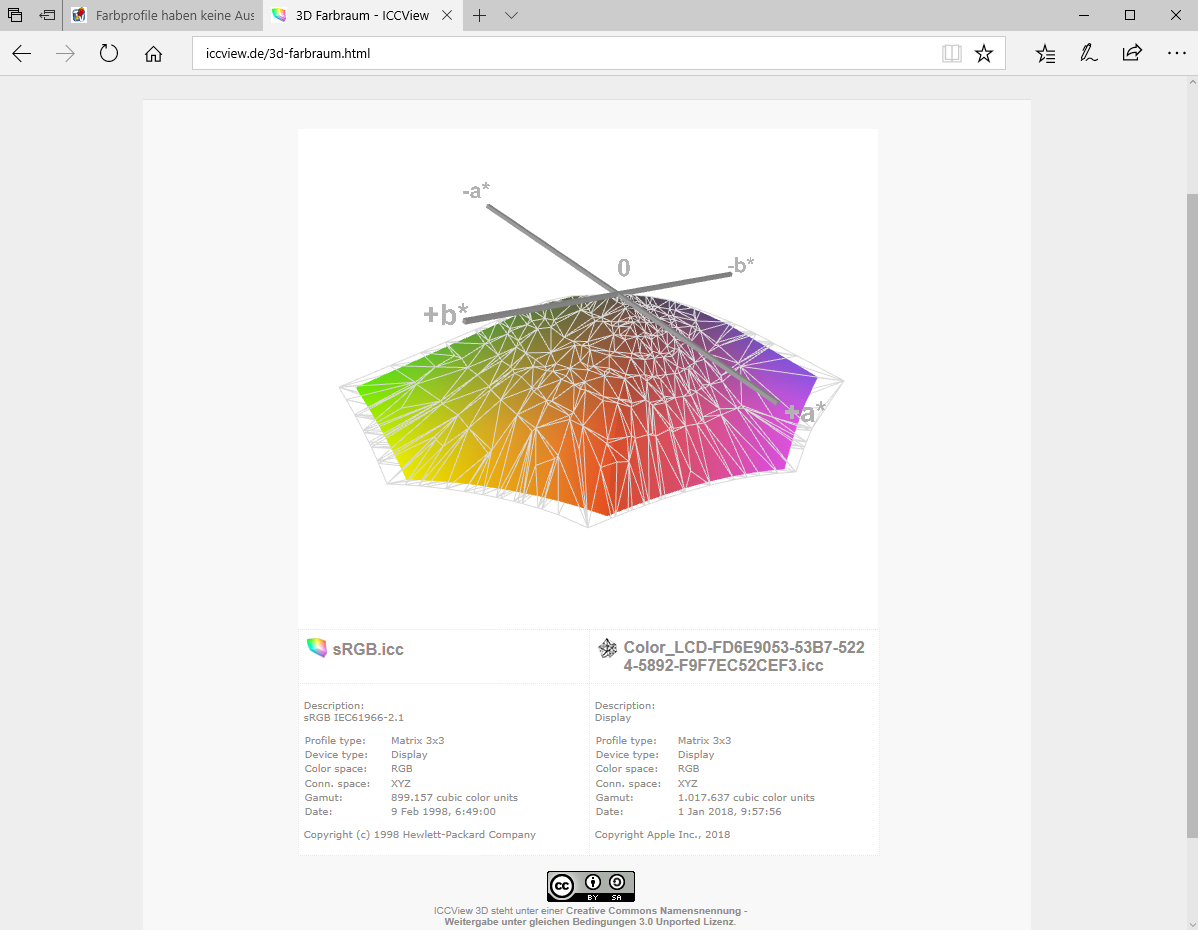
Task: Click the Creative Commons Namensnennung license link
Action: pyautogui.click(x=655, y=911)
